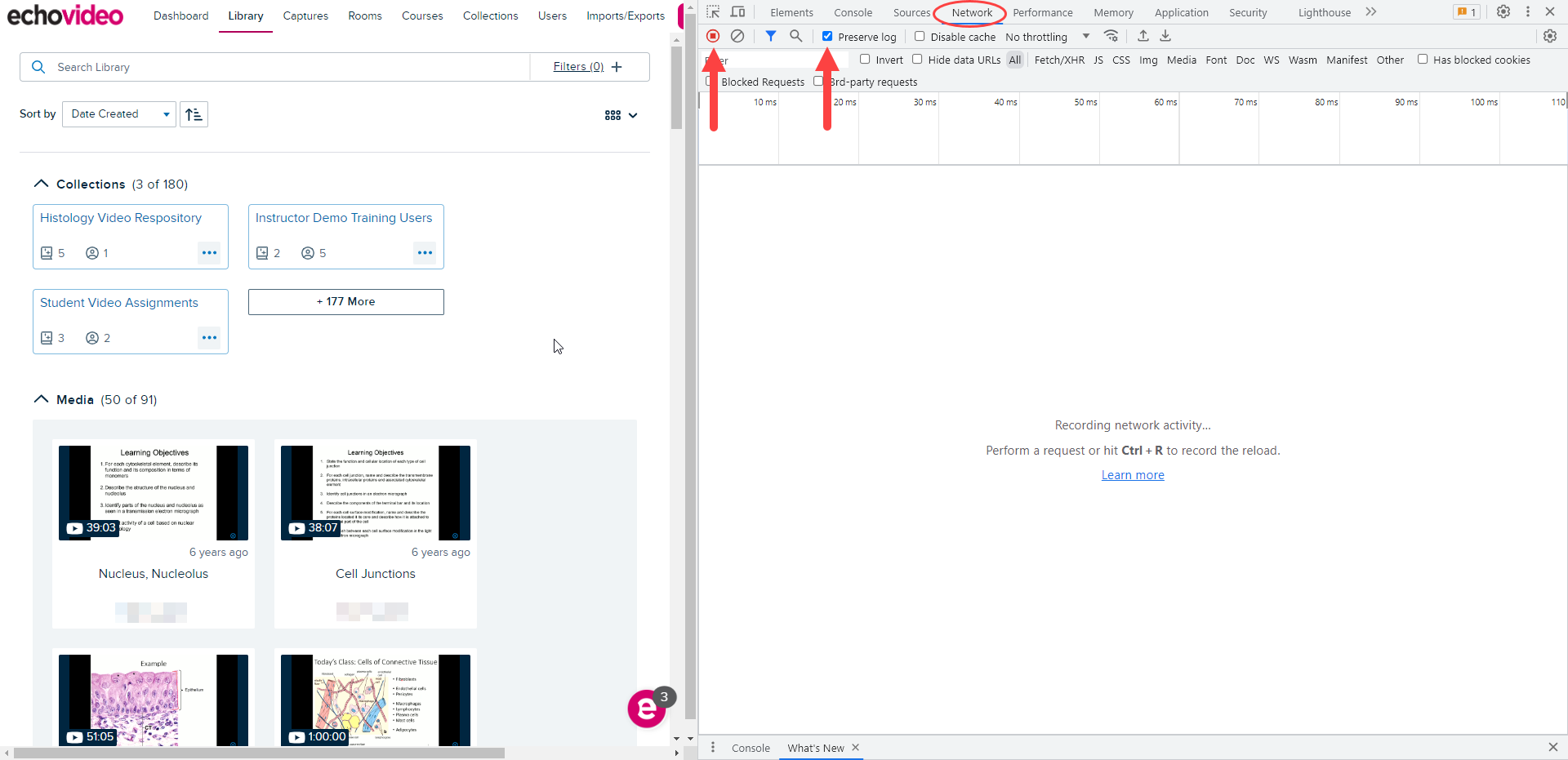The height and width of the screenshot is (760, 1568).
Task: Click the vertical page scrollbar thumb
Action: coord(676,87)
